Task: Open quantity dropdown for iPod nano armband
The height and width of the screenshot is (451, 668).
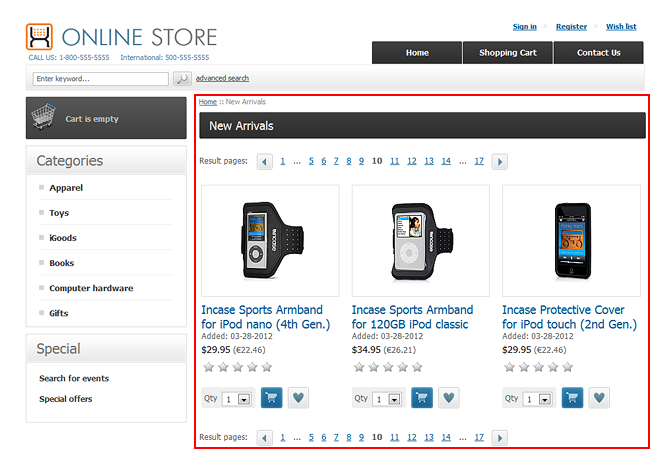Action: click(244, 399)
